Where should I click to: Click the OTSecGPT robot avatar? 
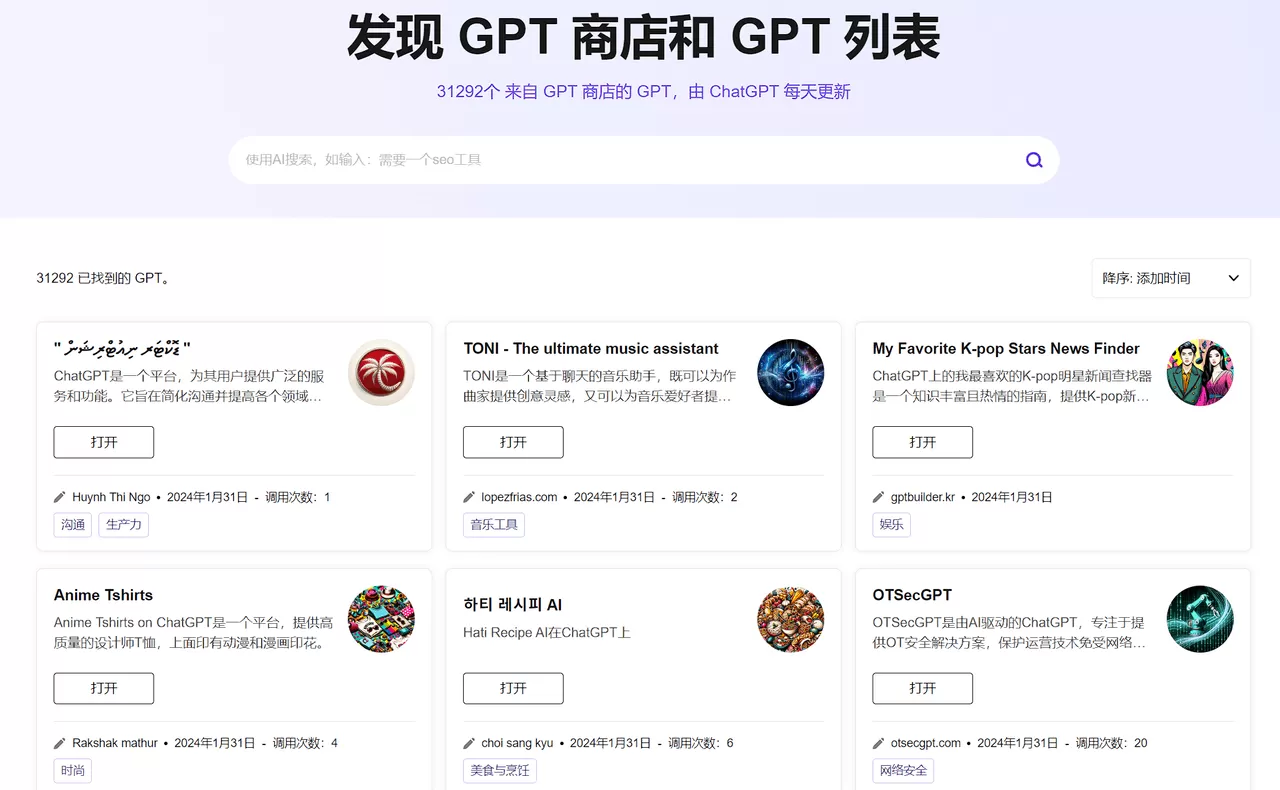pyautogui.click(x=1199, y=618)
